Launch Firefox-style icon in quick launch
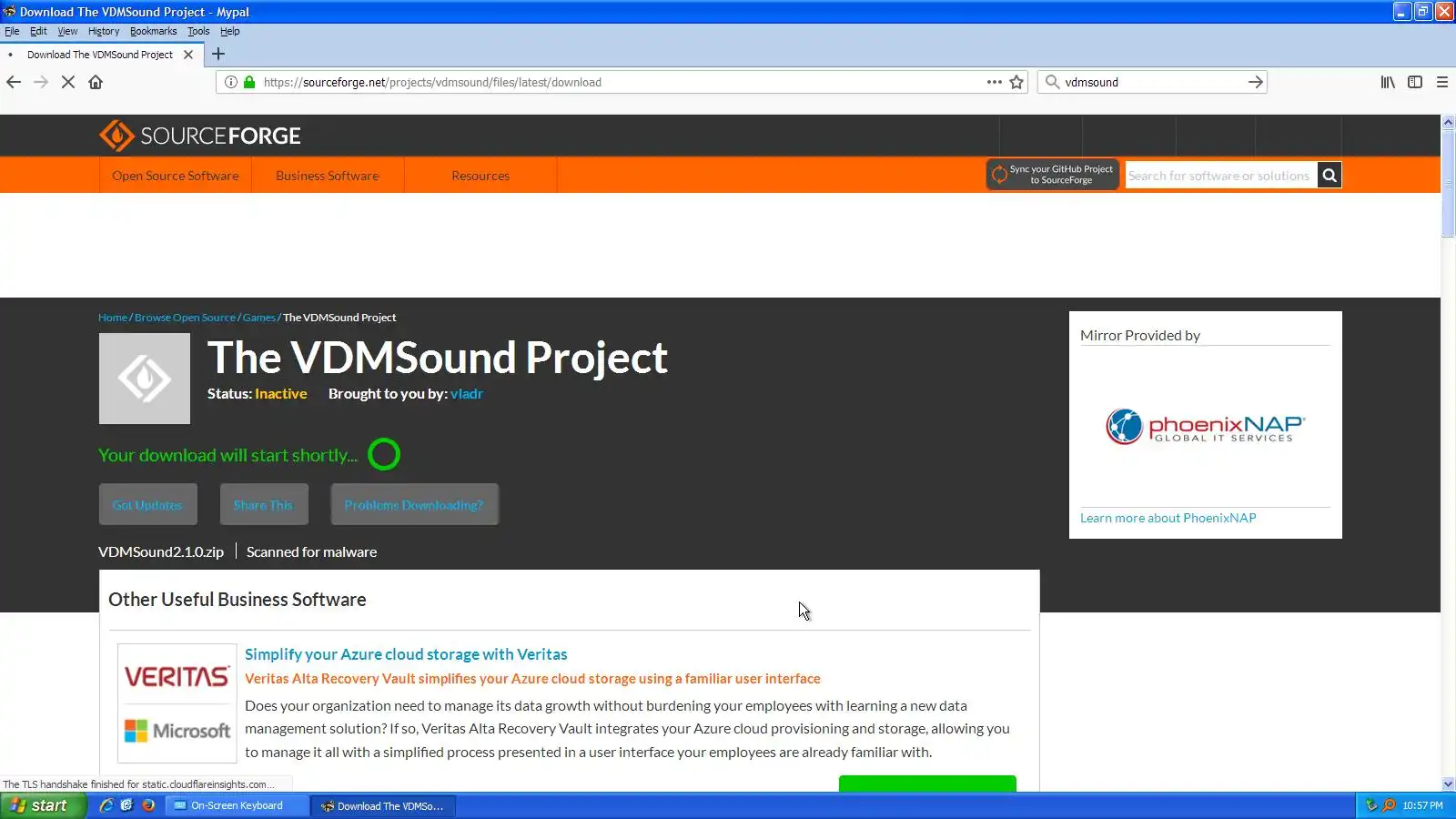 click(x=148, y=805)
